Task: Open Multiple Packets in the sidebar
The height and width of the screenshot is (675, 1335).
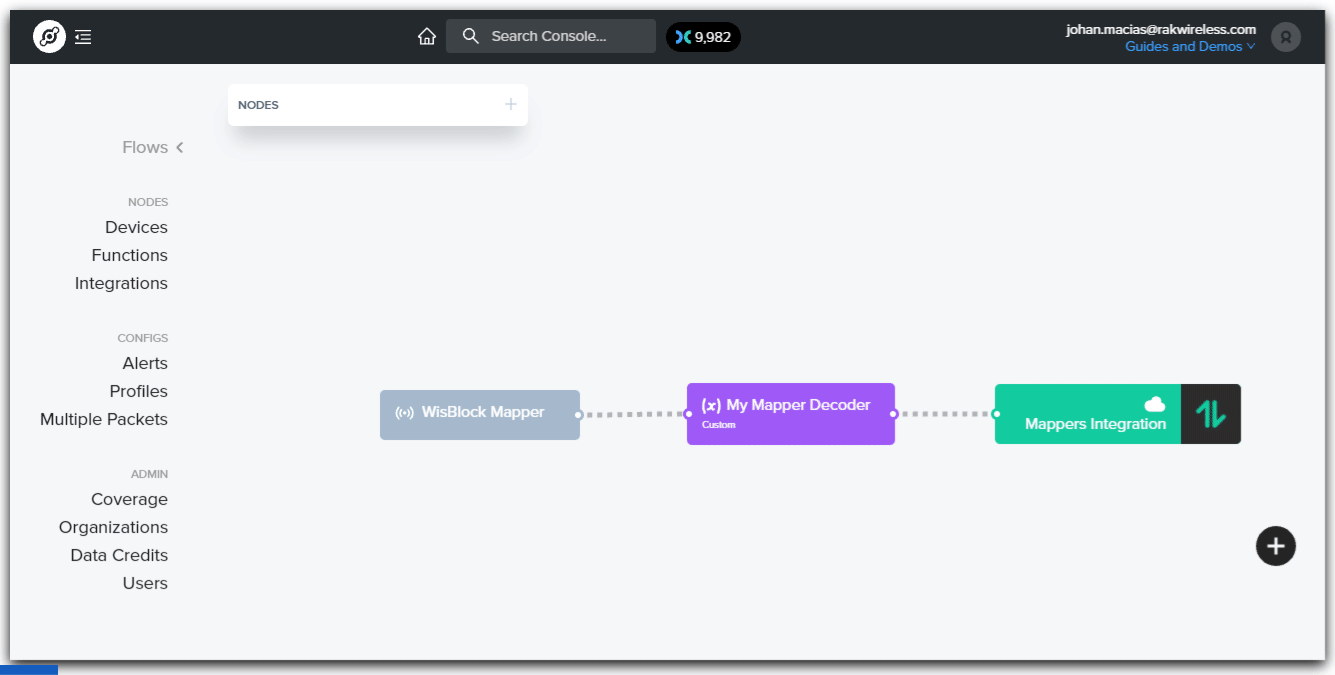Action: tap(104, 419)
